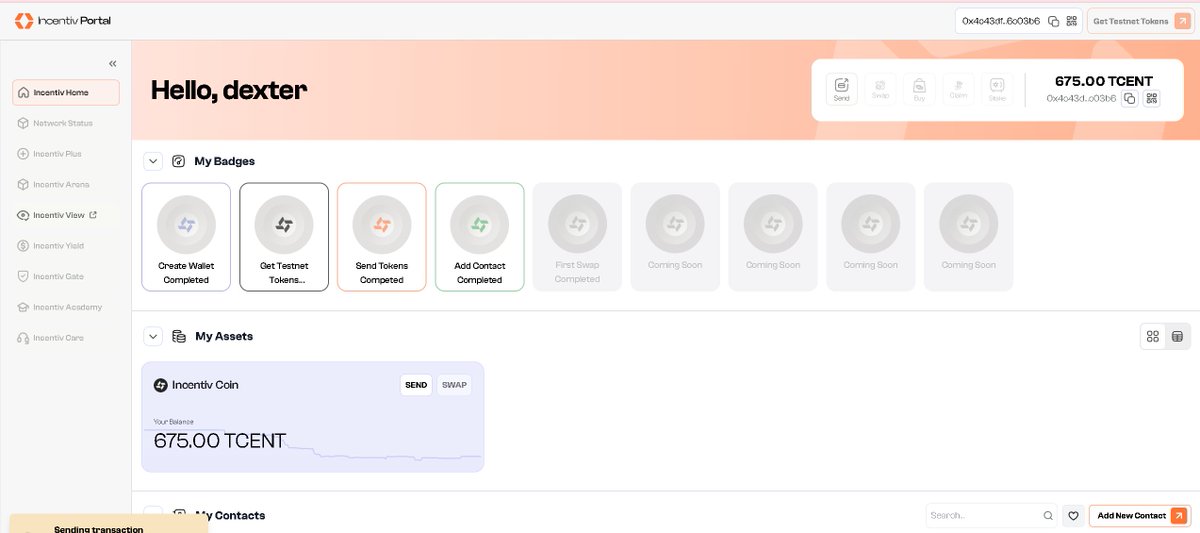The height and width of the screenshot is (533, 1200).
Task: Click the 675.00 TCENT asset balance
Action: point(219,440)
